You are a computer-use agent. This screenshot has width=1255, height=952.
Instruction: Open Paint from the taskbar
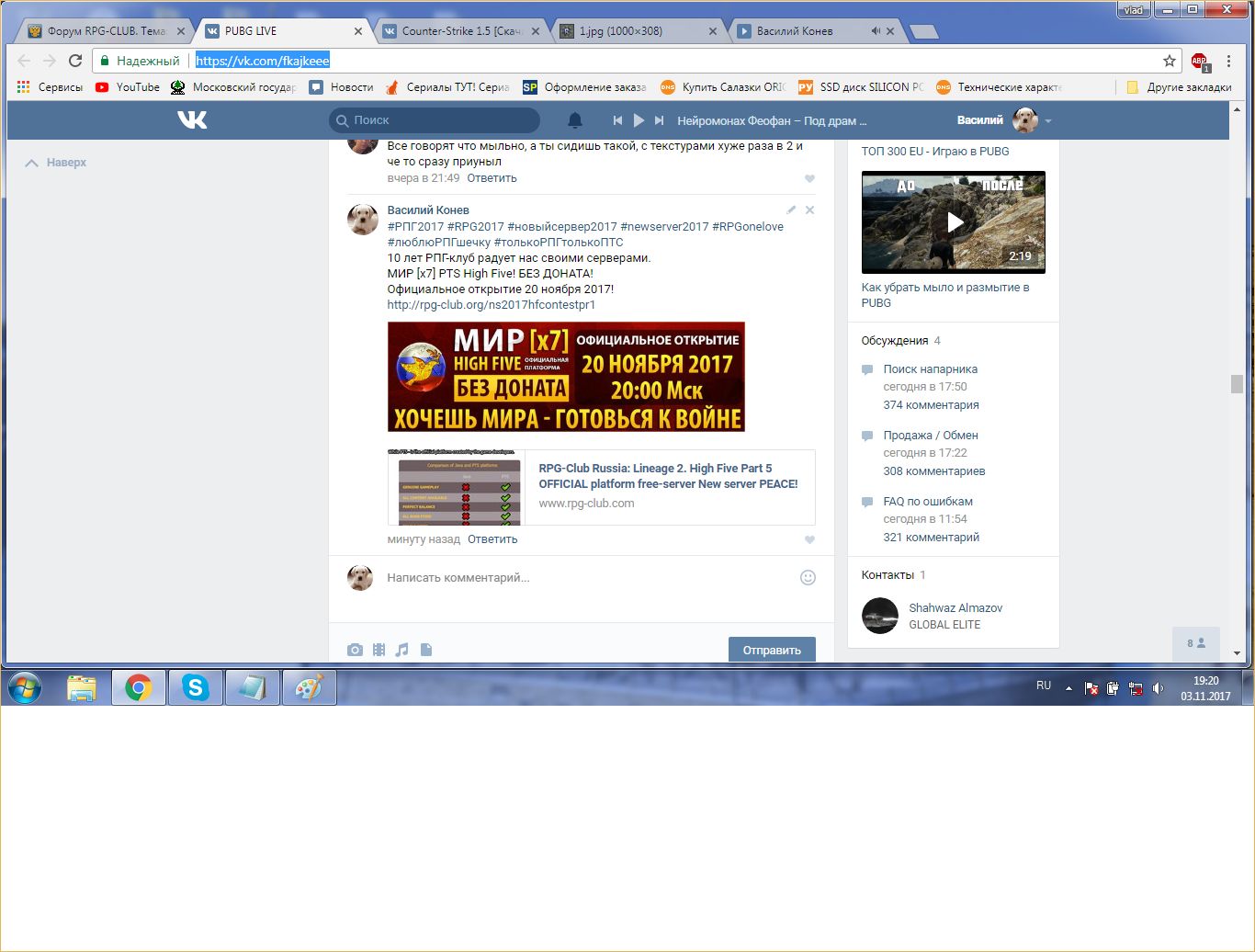[310, 687]
